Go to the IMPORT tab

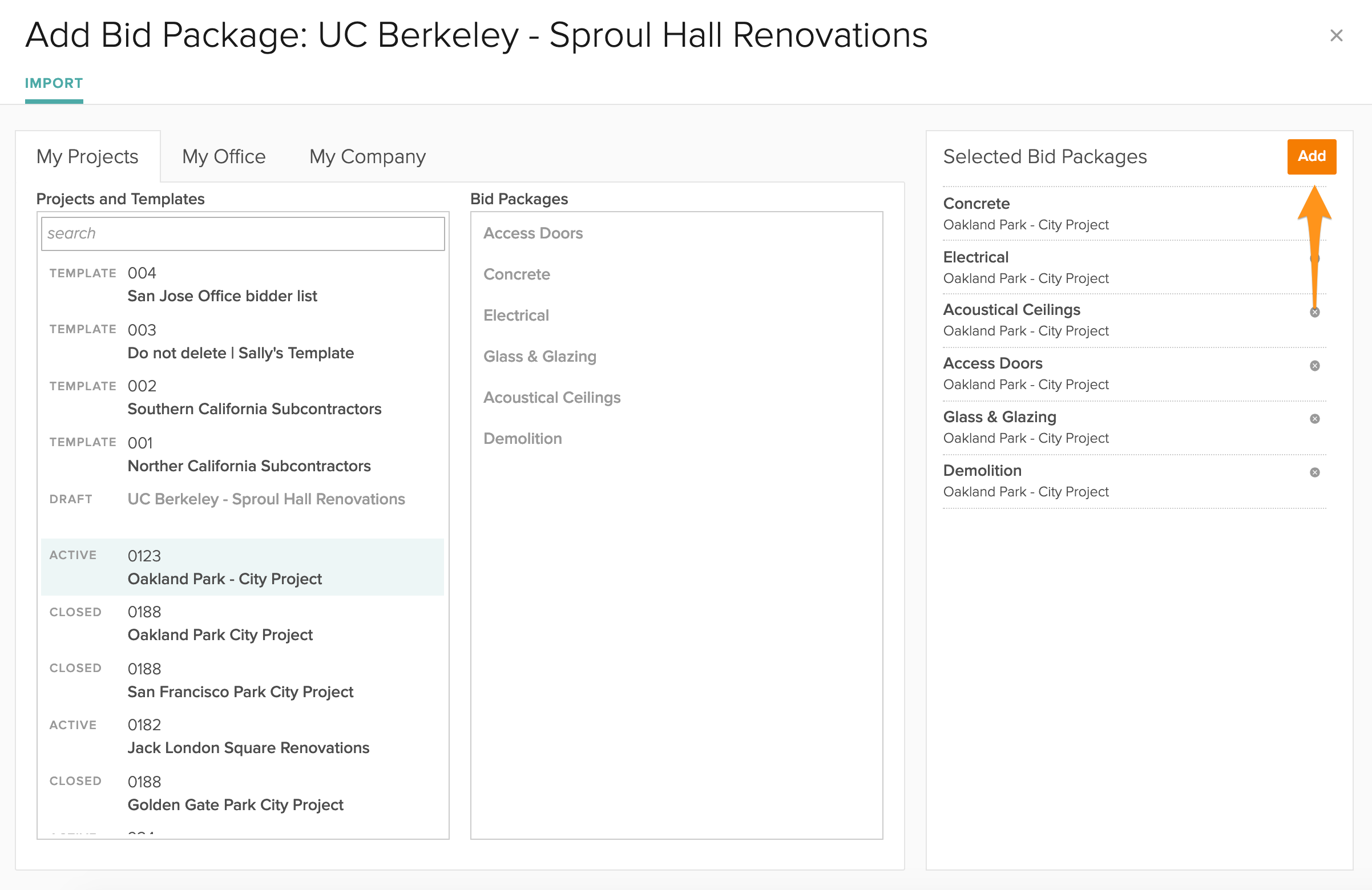(54, 84)
